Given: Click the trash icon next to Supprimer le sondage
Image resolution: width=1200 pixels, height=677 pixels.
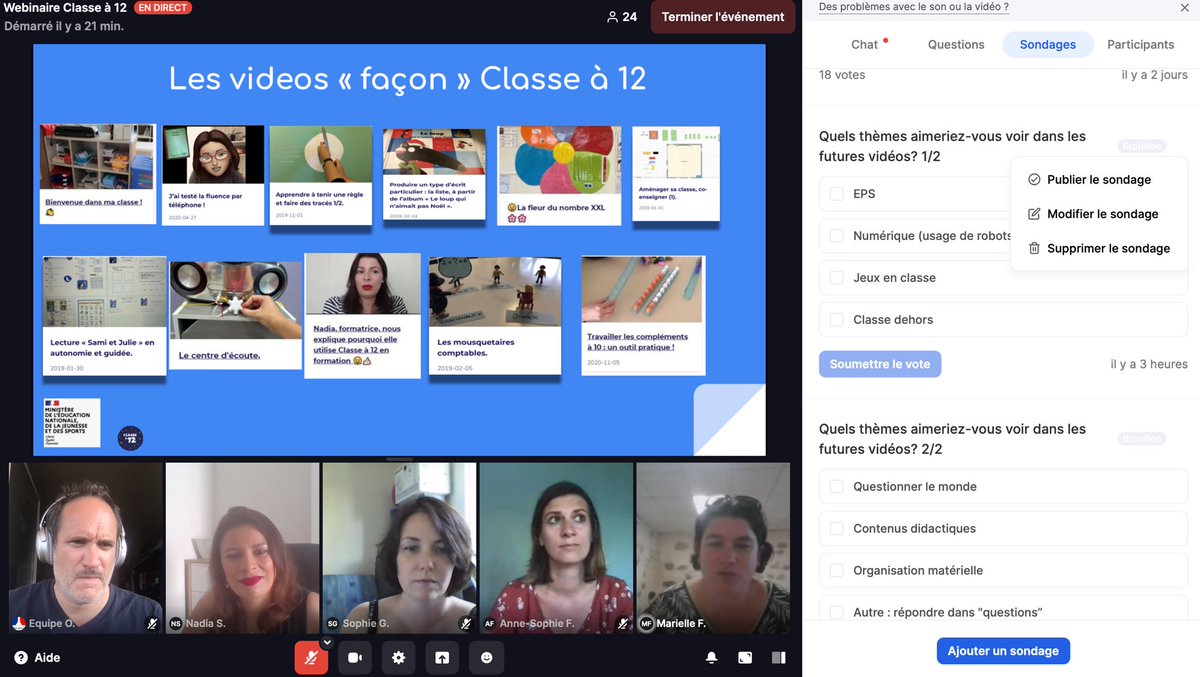Looking at the screenshot, I should [1034, 248].
